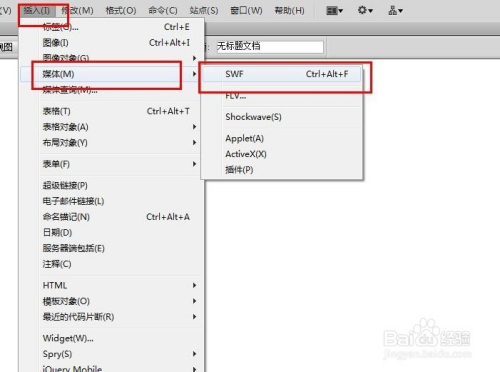
Task: Expand the 表格对象(A) submenu
Action: point(112,127)
